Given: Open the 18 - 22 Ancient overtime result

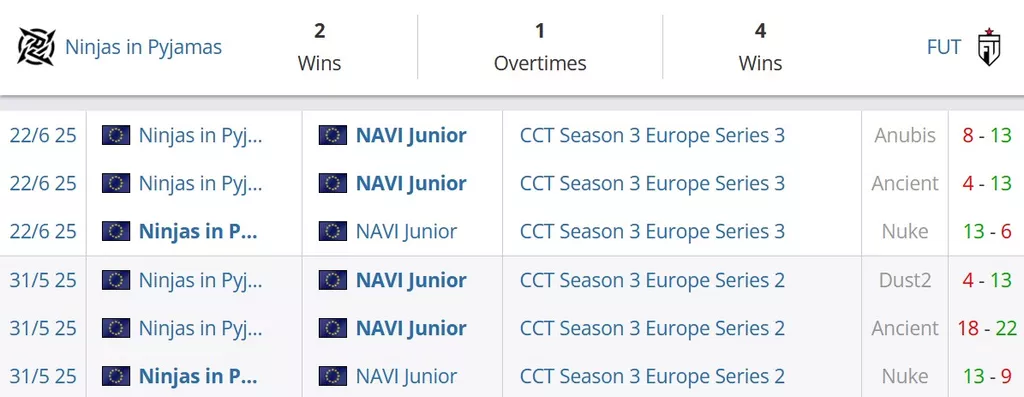Looking at the screenshot, I should pyautogui.click(x=987, y=328).
